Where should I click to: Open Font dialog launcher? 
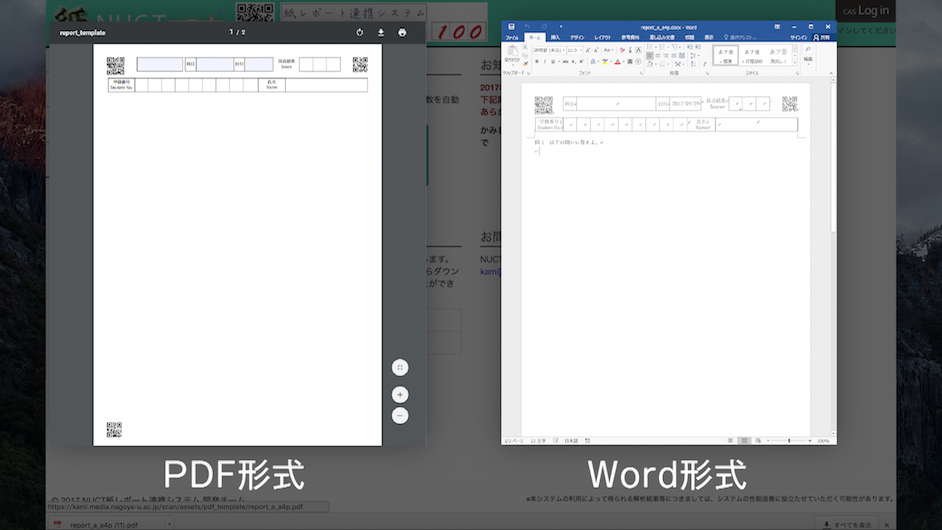point(641,73)
